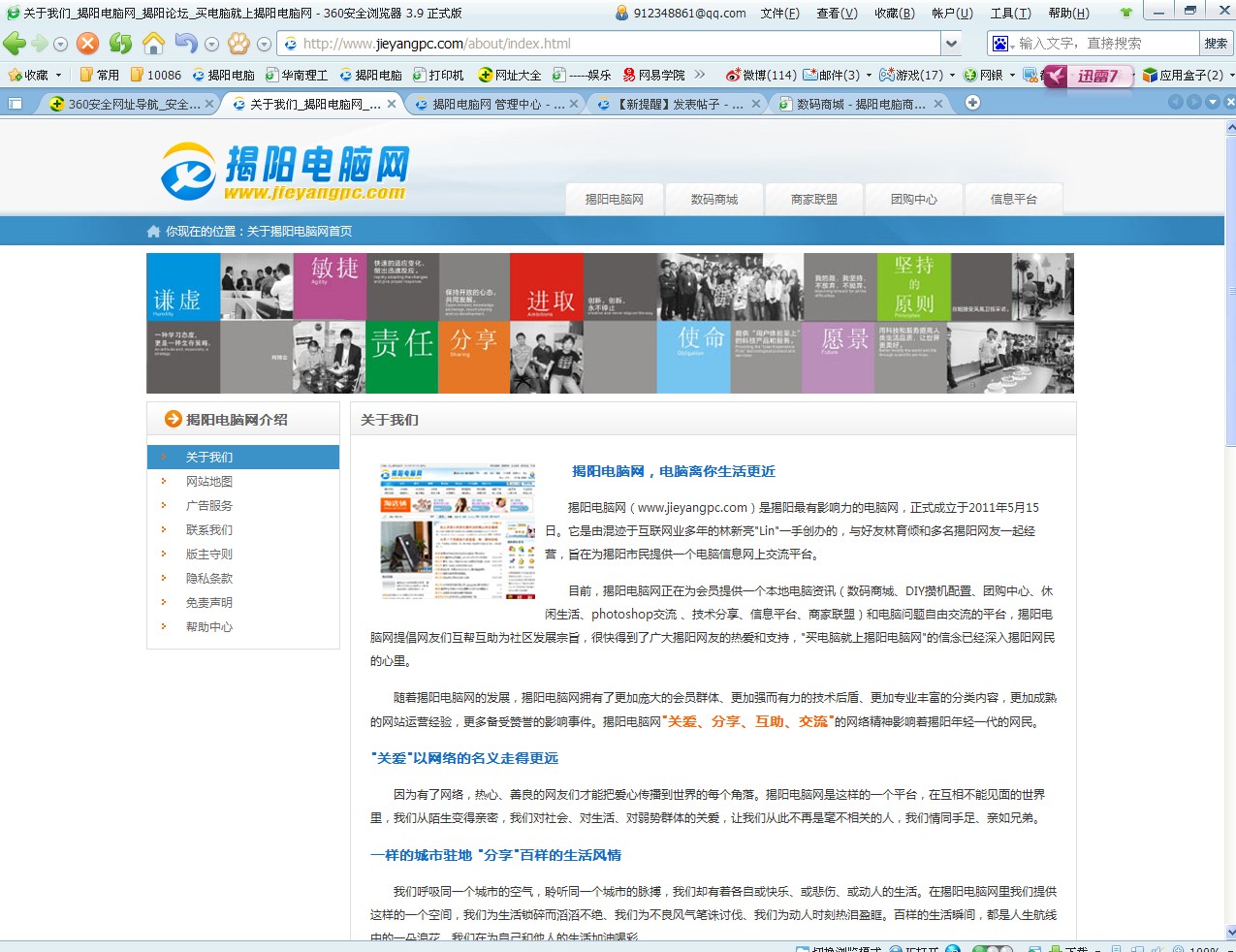
Task: Click the logged-in account 912348861@qq.com
Action: (x=681, y=13)
